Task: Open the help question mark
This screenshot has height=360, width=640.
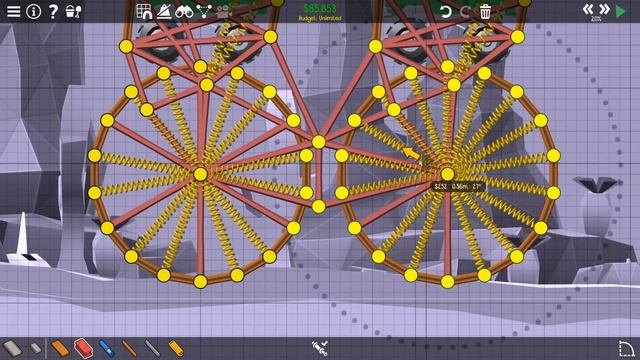Action: pyautogui.click(x=53, y=11)
